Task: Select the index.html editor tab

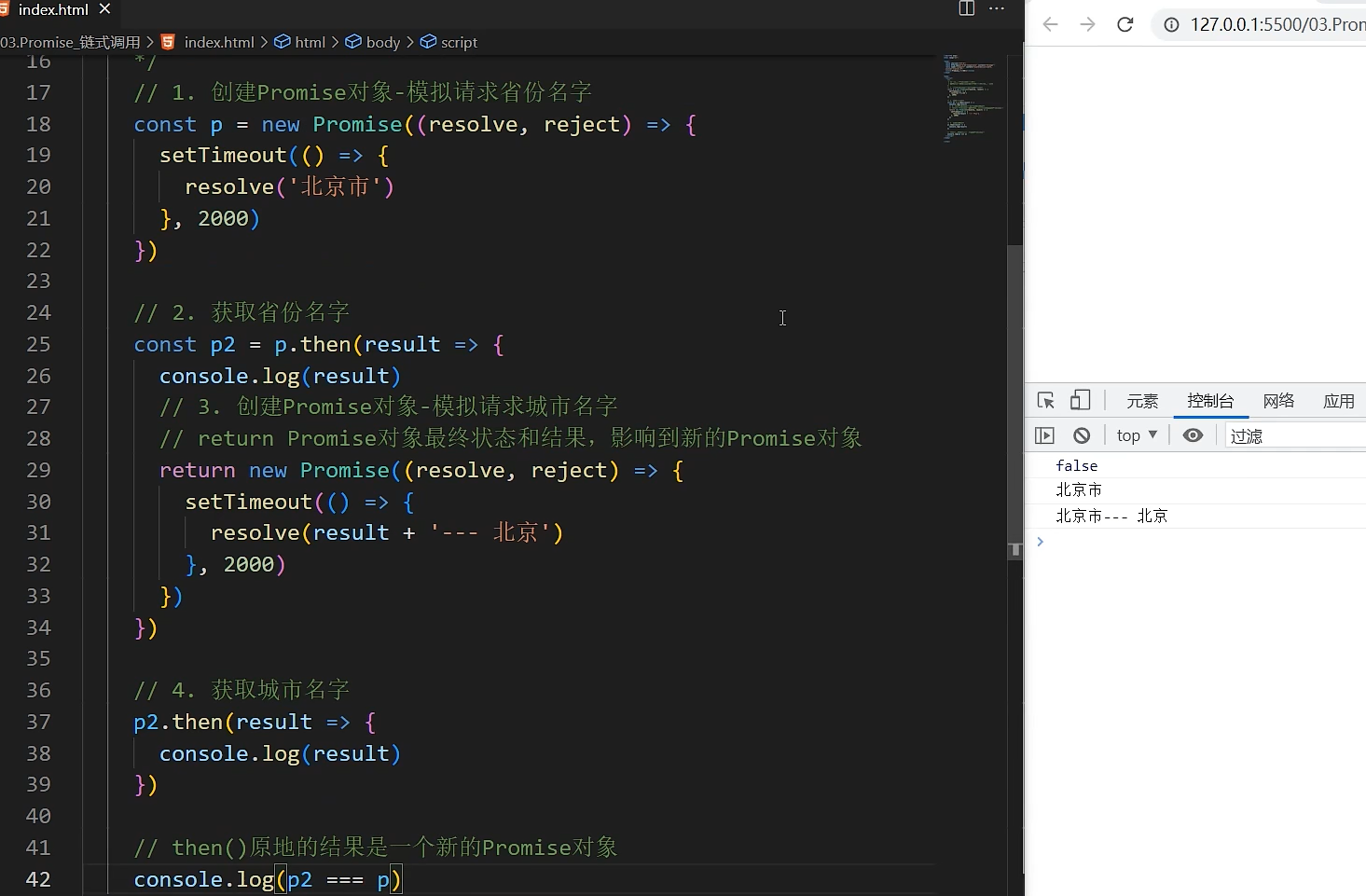Action: 51,9
